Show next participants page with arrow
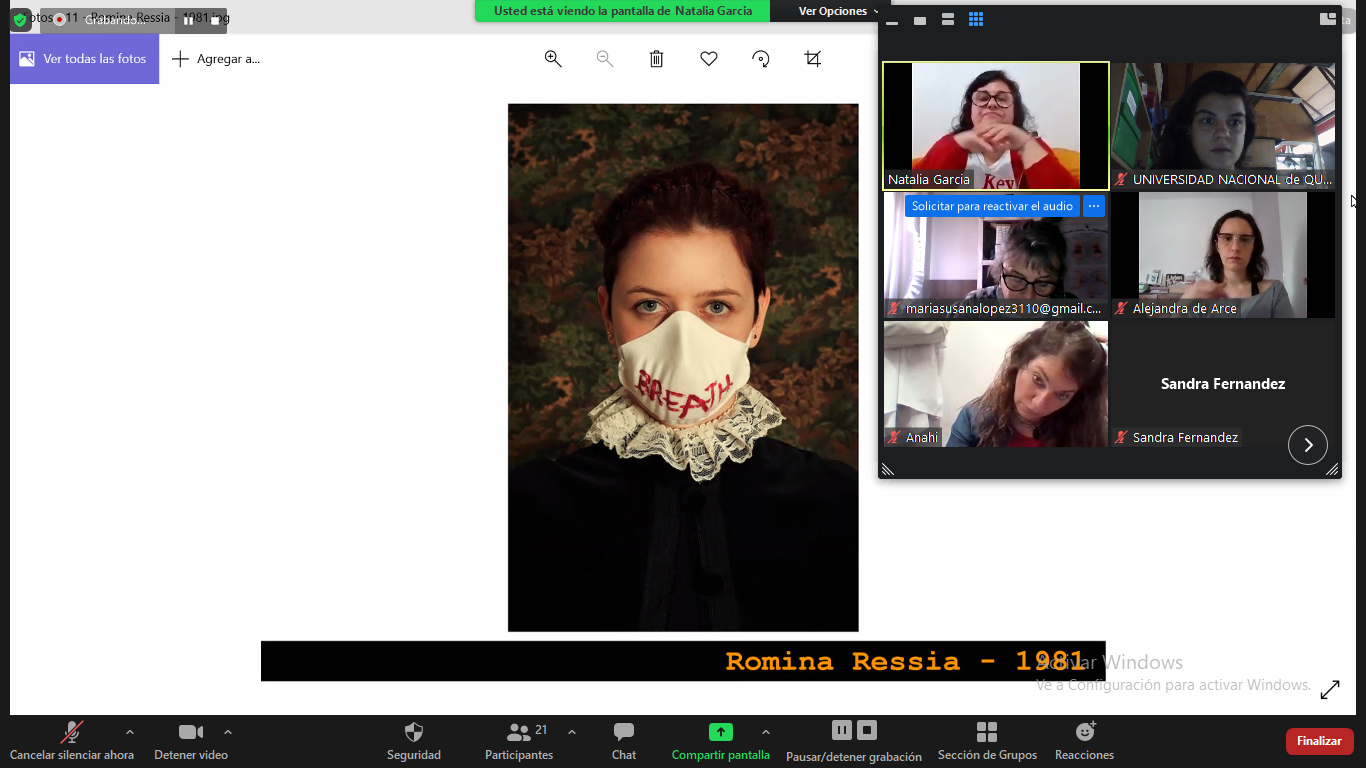The width and height of the screenshot is (1366, 768). point(1307,445)
